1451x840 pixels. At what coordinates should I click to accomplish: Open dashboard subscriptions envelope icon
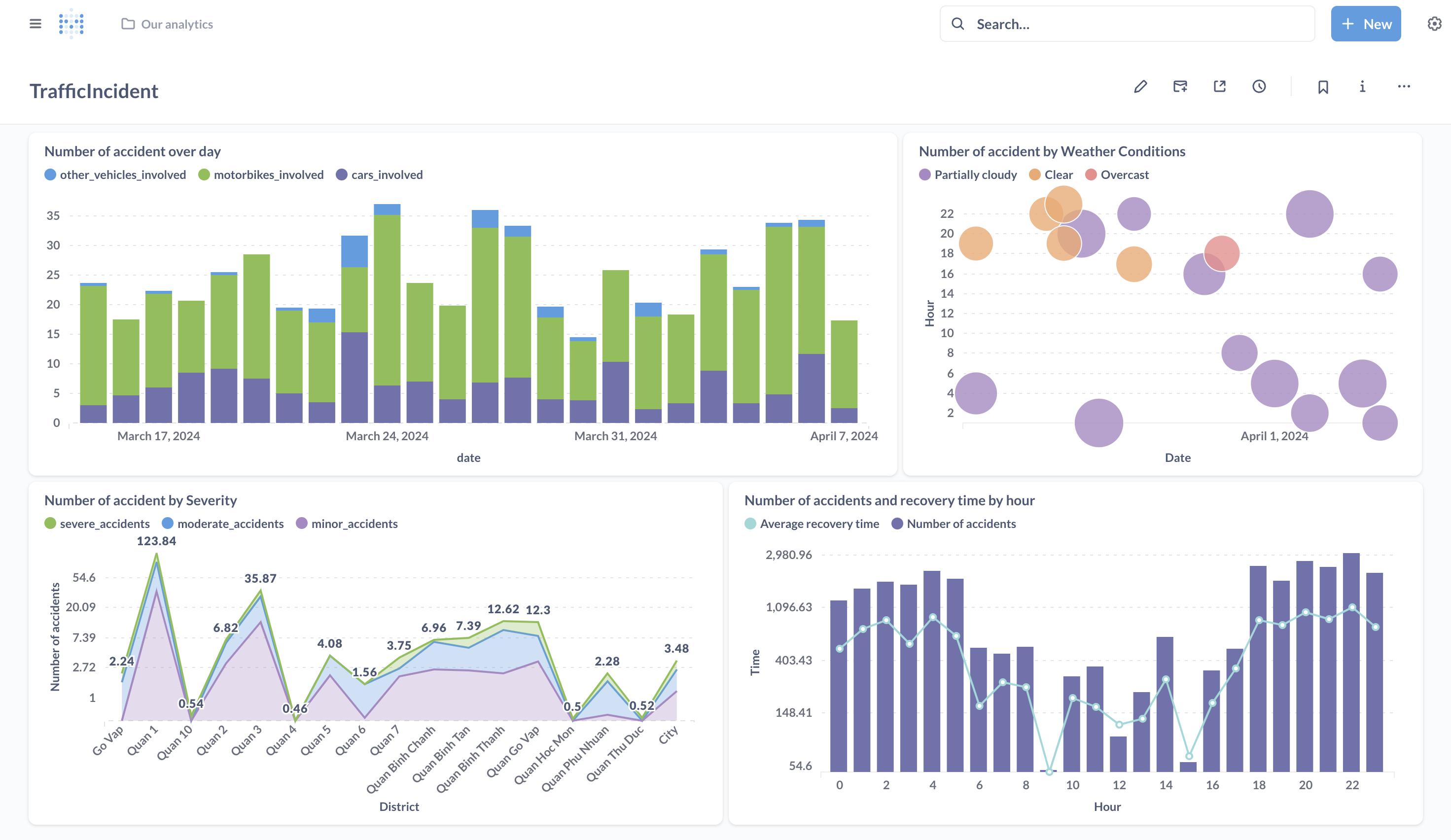(x=1180, y=86)
